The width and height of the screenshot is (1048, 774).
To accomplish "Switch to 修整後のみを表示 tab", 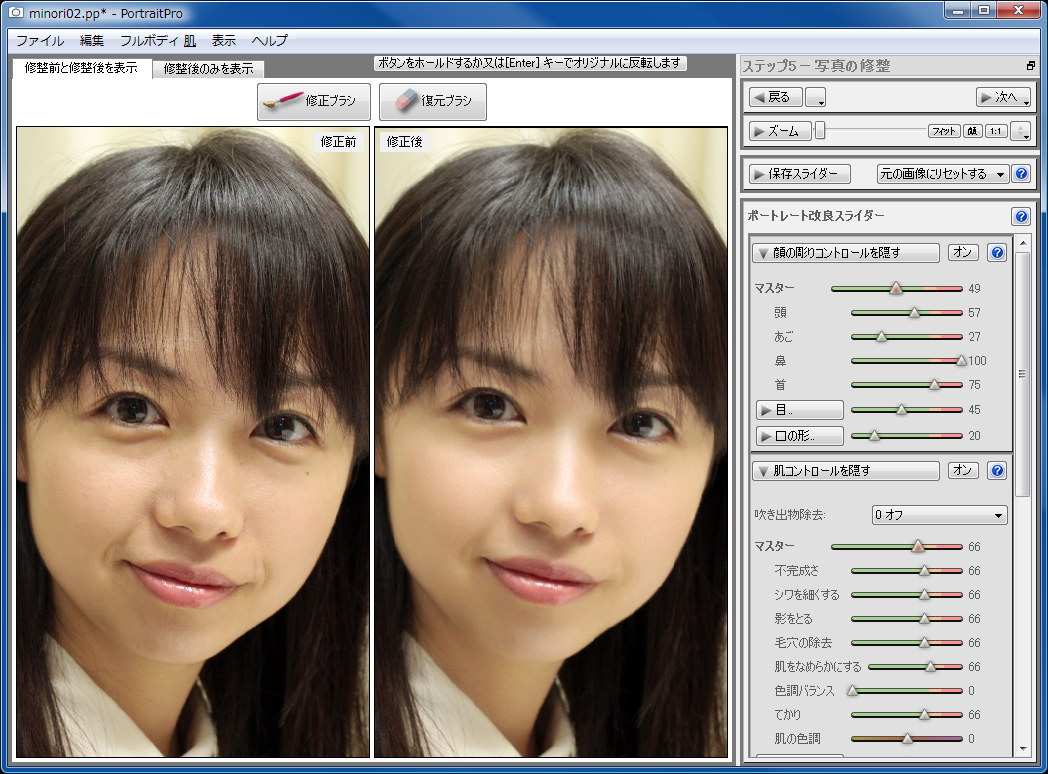I will 208,68.
